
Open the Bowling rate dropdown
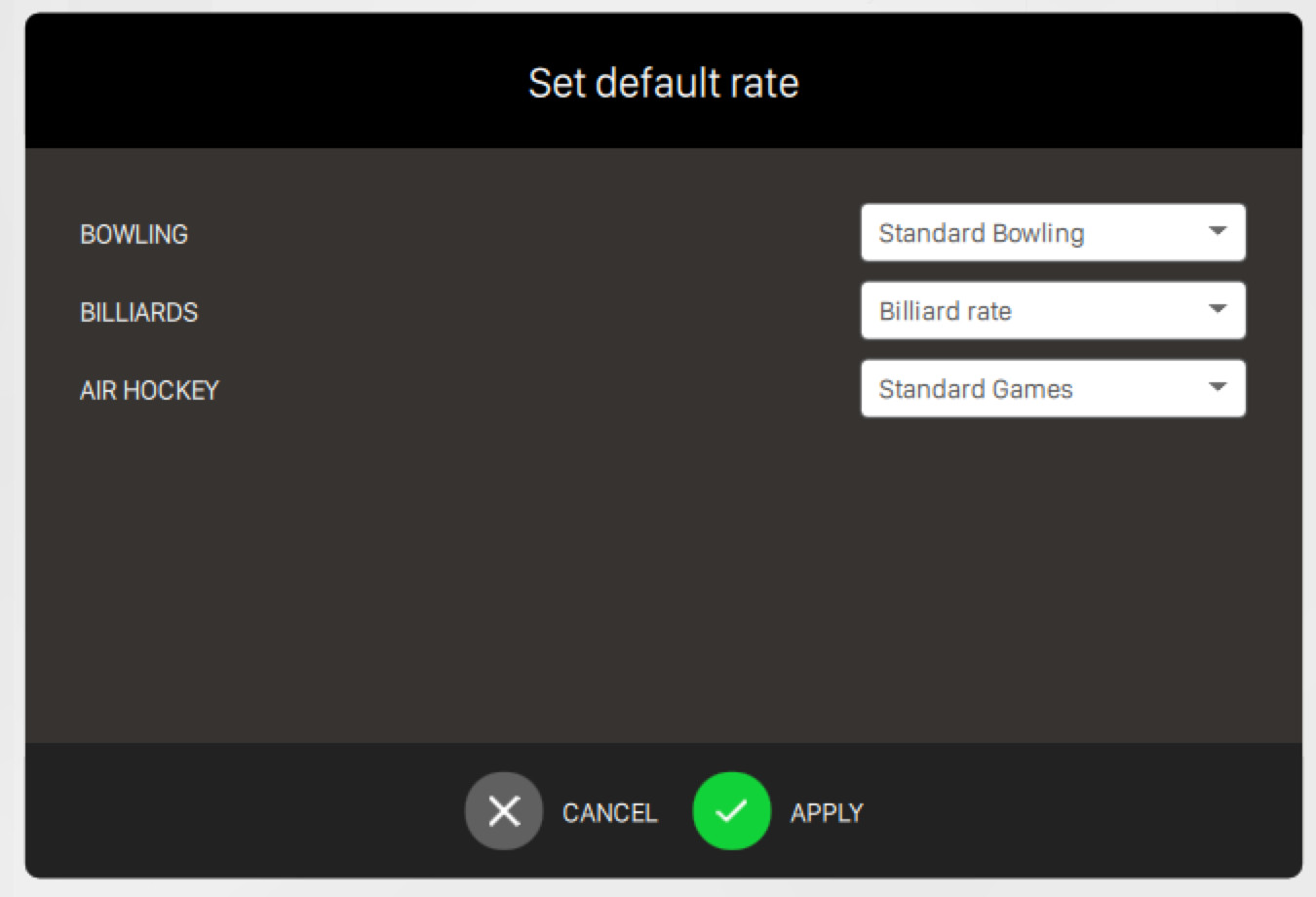tap(1053, 233)
